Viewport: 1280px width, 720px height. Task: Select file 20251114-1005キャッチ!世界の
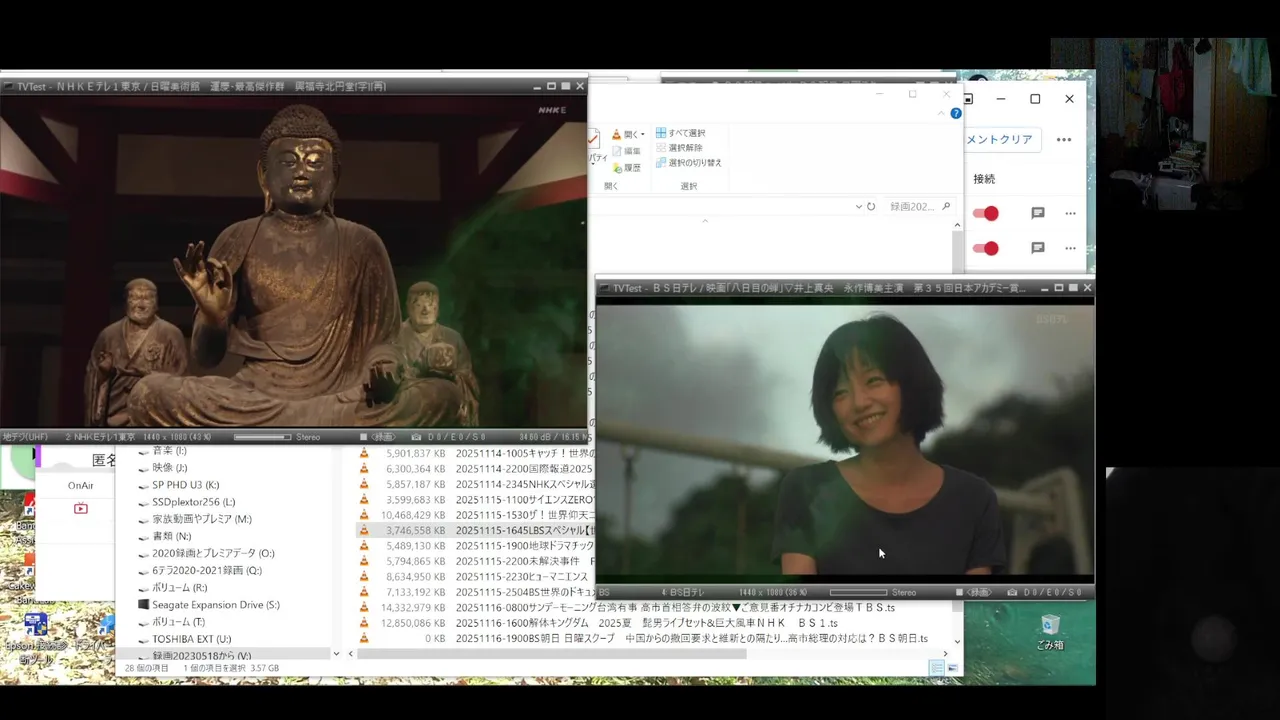[524, 453]
